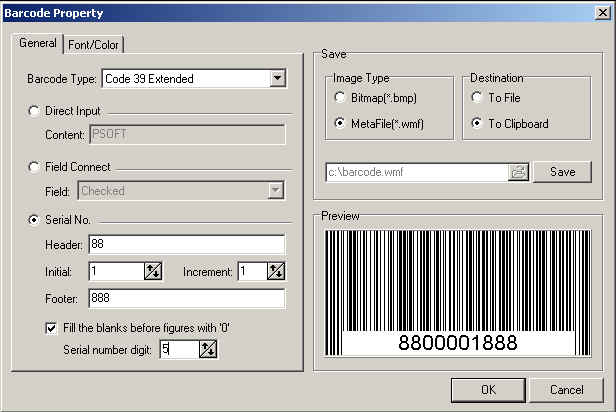Choose Bitmap(*.bmp) image type
The width and height of the screenshot is (616, 412).
340,97
